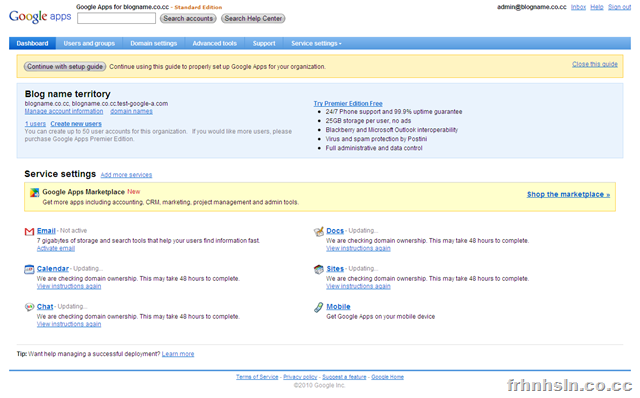
Task: Click Create new users link
Action: (x=76, y=124)
